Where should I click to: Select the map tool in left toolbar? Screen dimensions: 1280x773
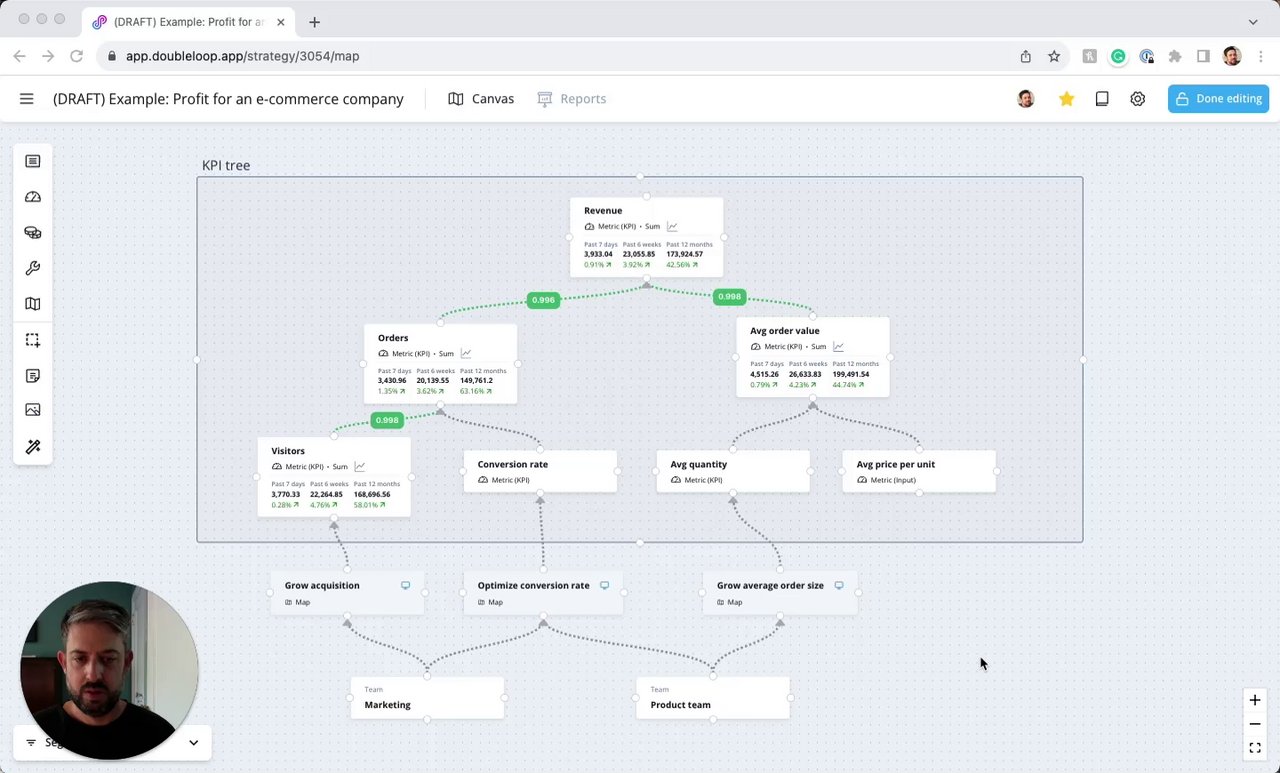point(33,304)
